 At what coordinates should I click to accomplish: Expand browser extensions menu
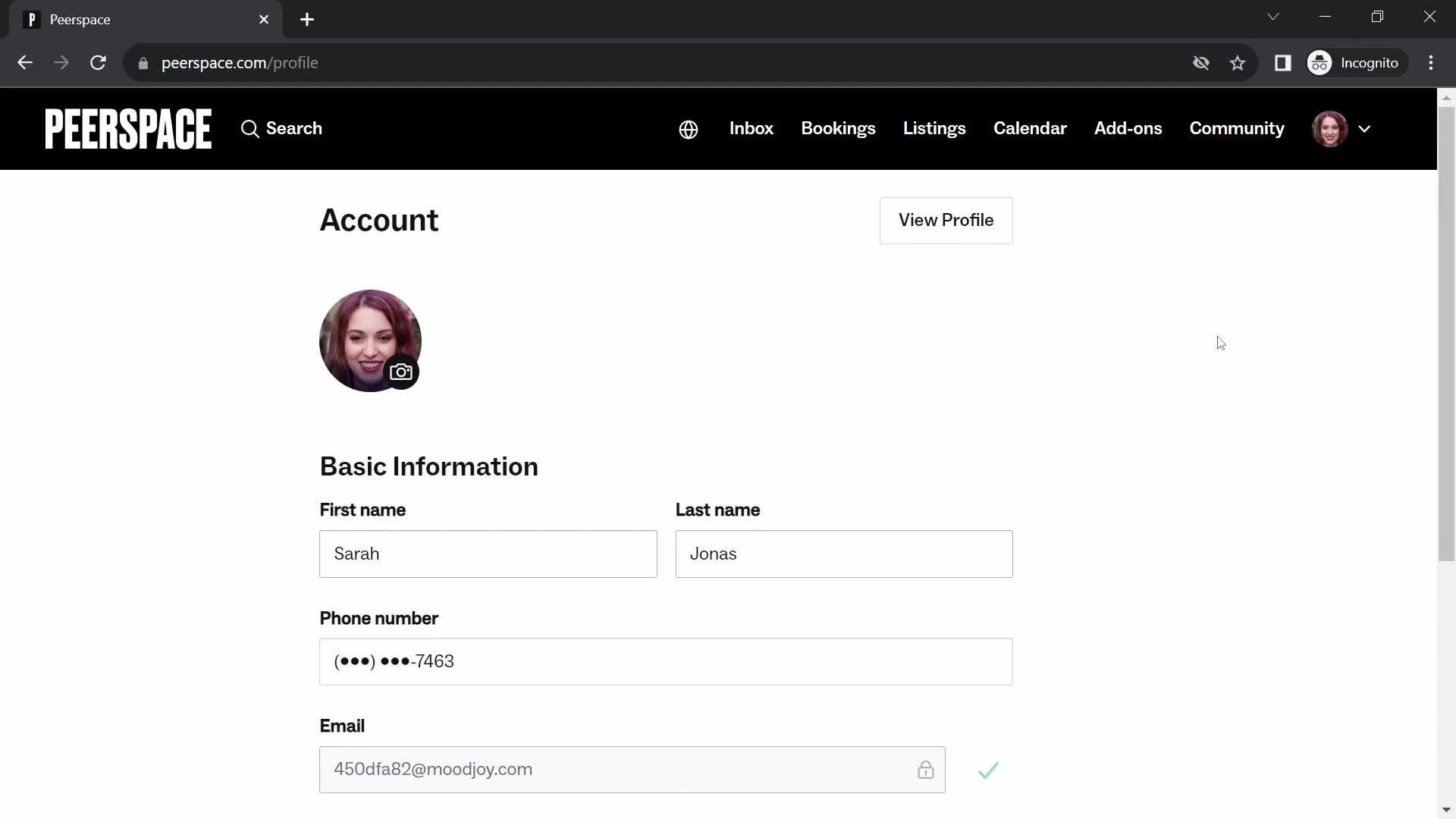pyautogui.click(x=1284, y=62)
